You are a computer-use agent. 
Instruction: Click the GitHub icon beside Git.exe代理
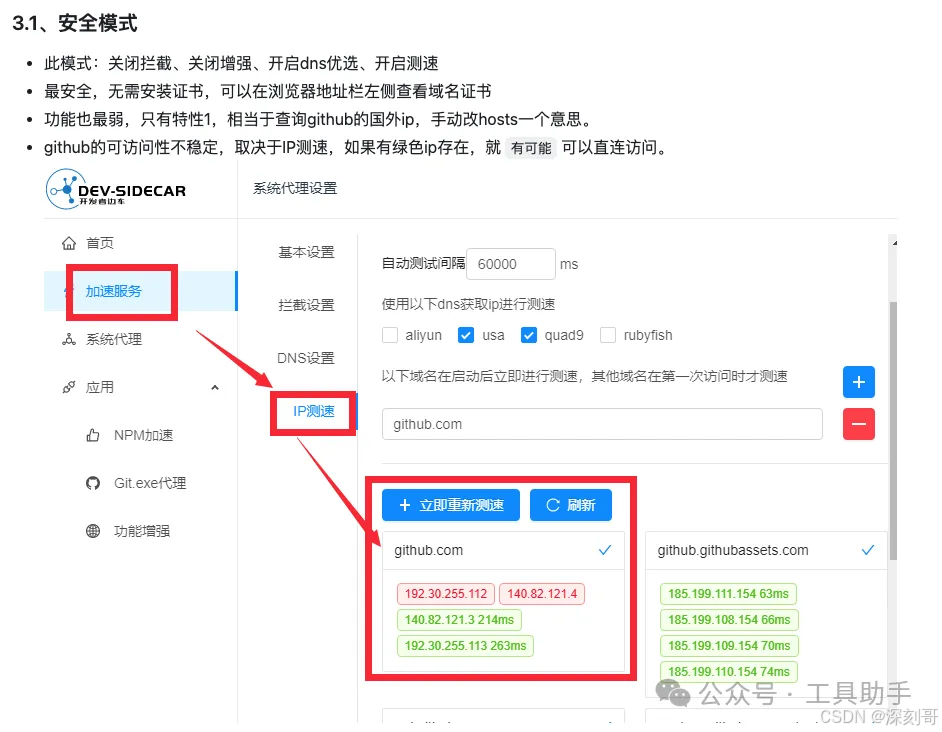pos(93,483)
